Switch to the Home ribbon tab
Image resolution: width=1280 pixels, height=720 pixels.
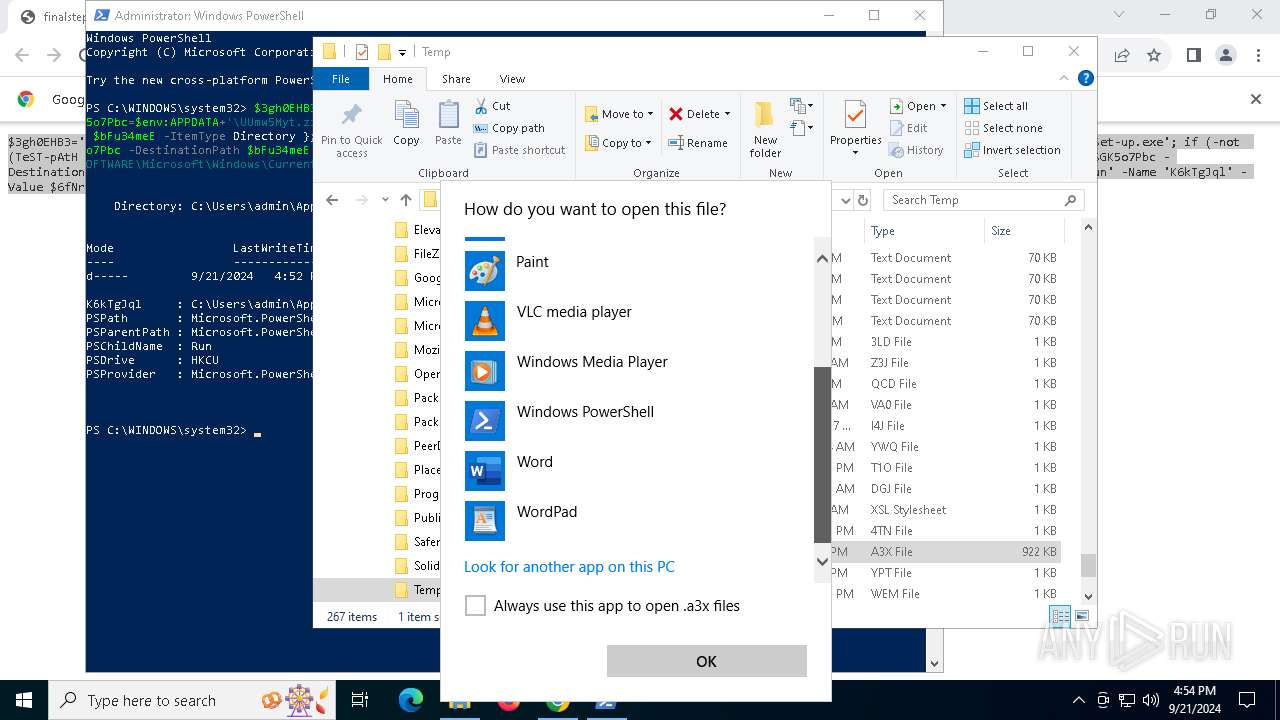tap(398, 79)
